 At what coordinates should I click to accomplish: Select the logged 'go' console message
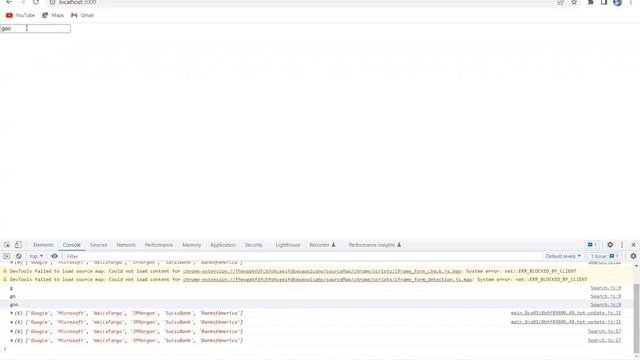[x=13, y=296]
